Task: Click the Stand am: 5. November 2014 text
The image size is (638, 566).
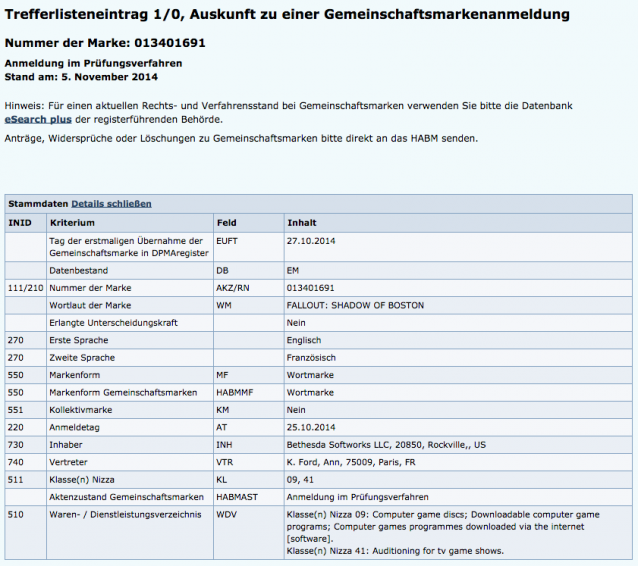Action: point(81,77)
